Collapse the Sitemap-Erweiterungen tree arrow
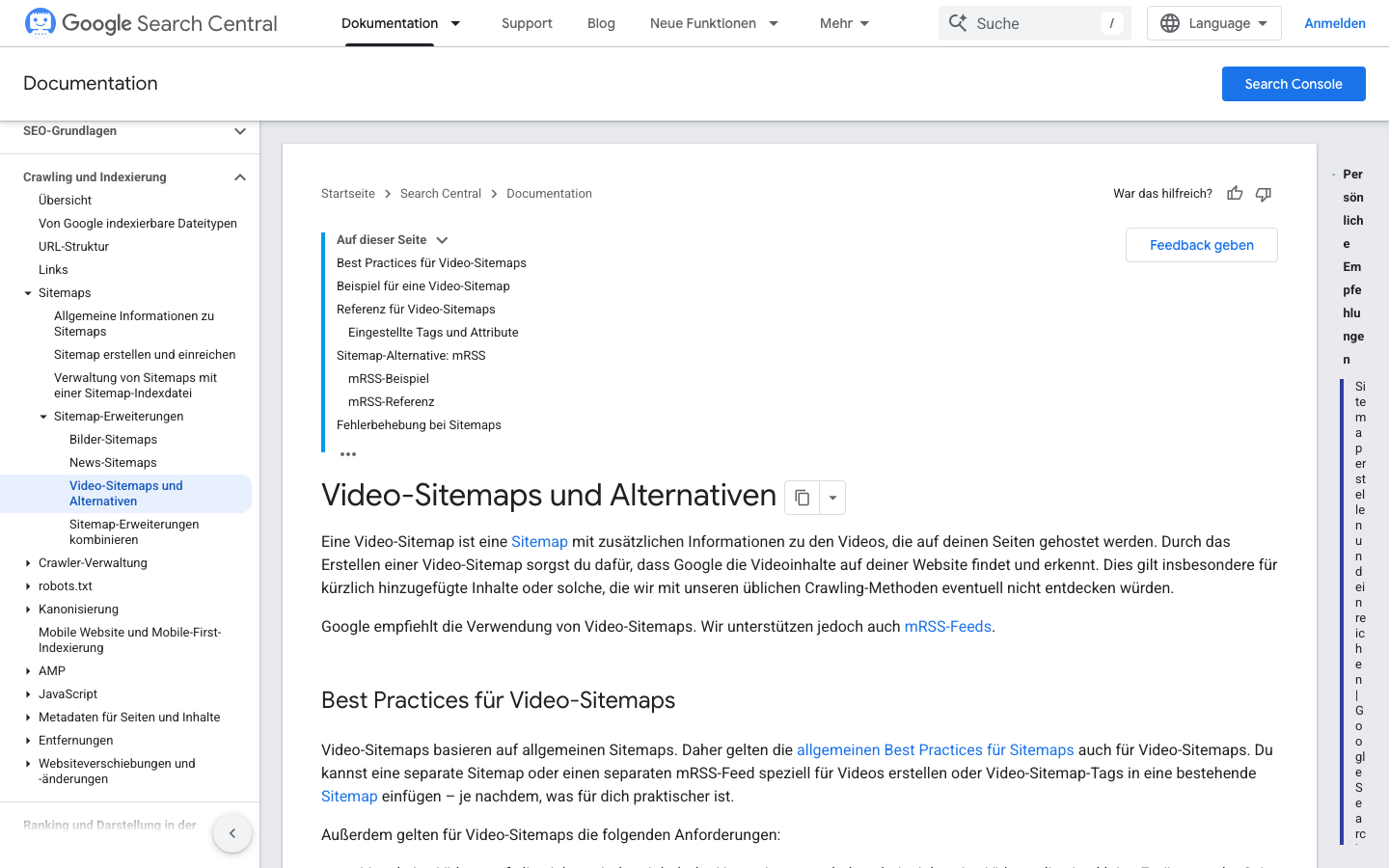The height and width of the screenshot is (868, 1389). point(43,417)
